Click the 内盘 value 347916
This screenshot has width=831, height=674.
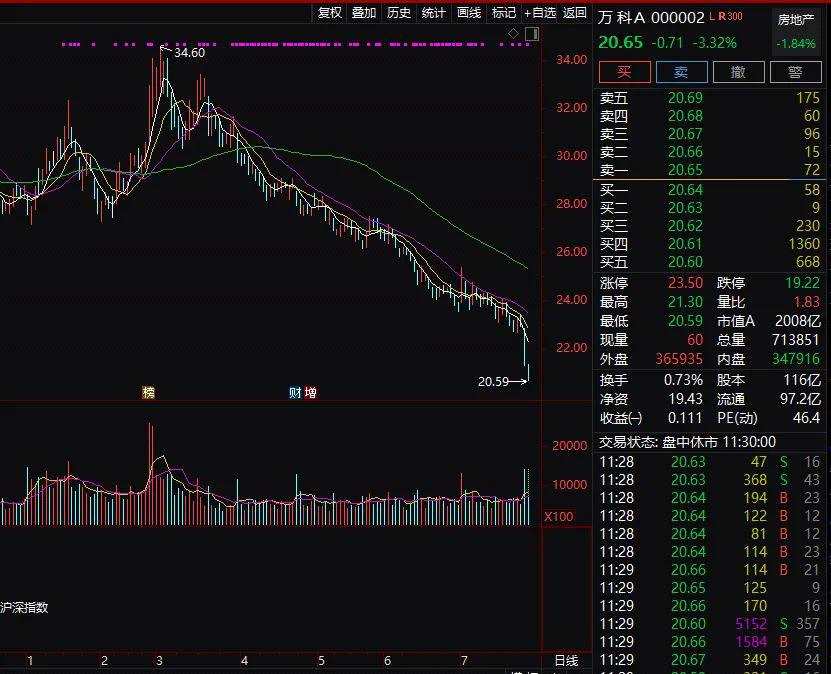[x=797, y=359]
